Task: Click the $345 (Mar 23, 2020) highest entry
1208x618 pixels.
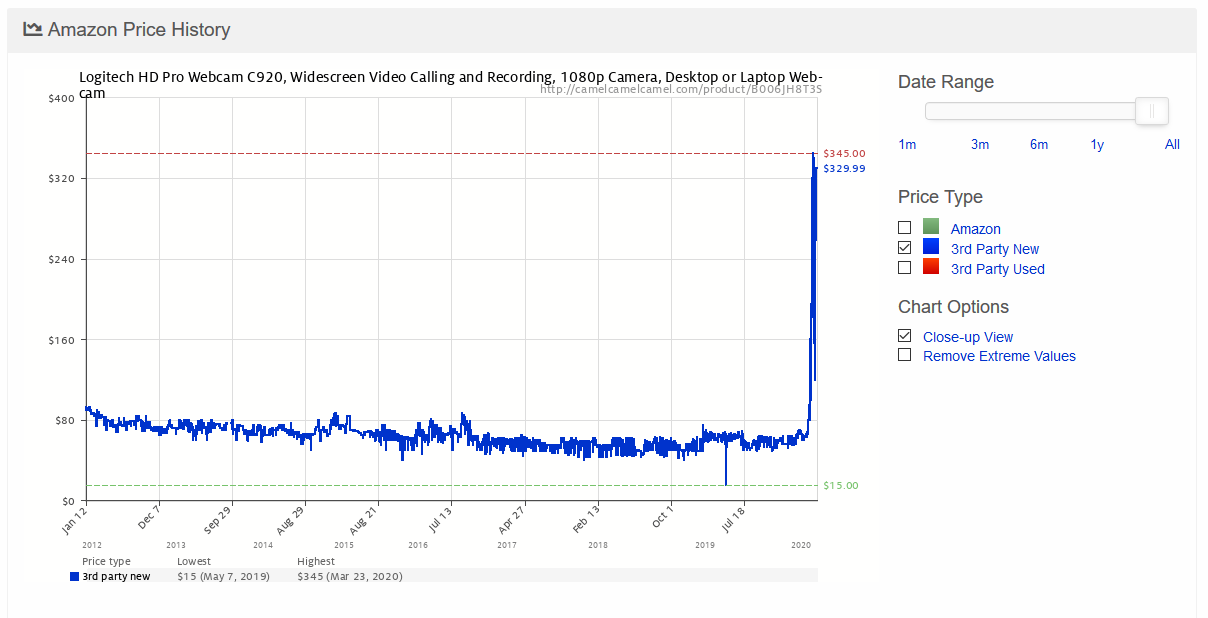Action: click(x=350, y=576)
